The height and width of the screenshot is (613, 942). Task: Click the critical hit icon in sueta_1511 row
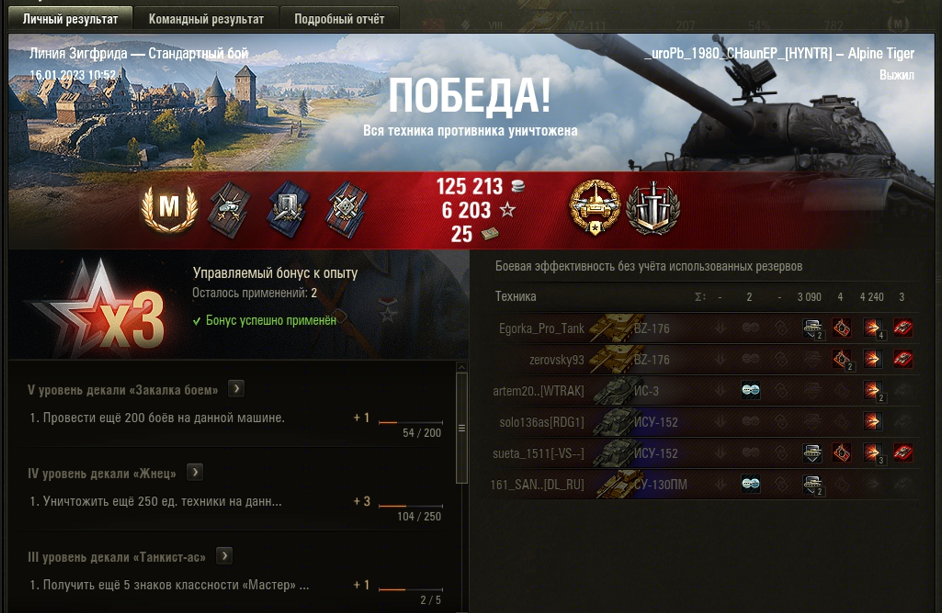pos(842,453)
